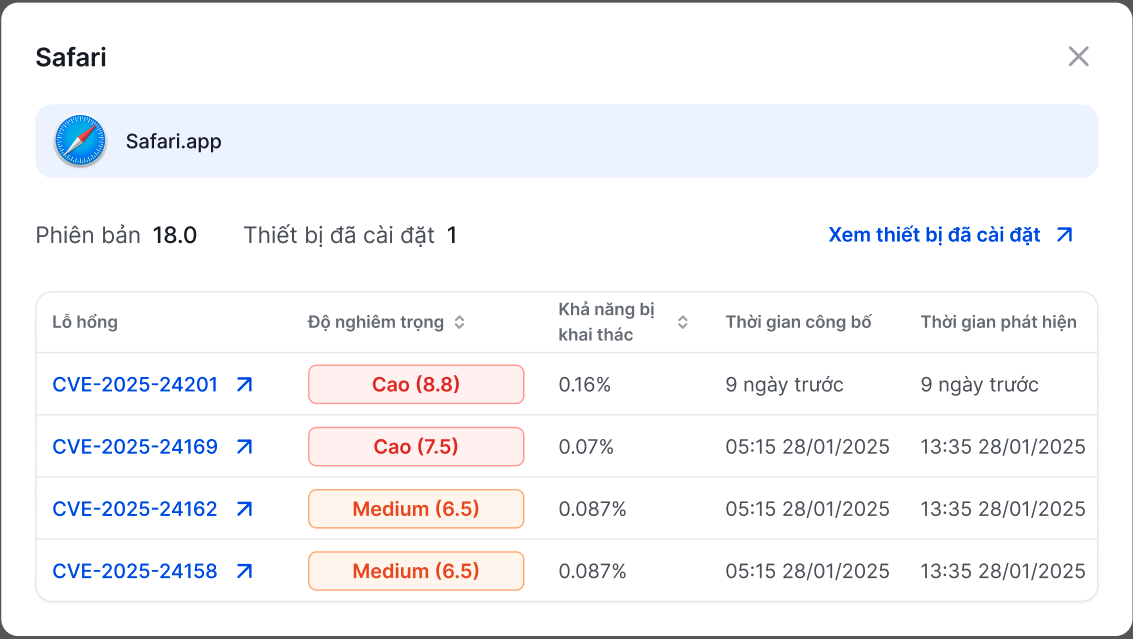Click the Lỗ hổng column header
Image resolution: width=1133 pixels, height=639 pixels.
pos(85,322)
